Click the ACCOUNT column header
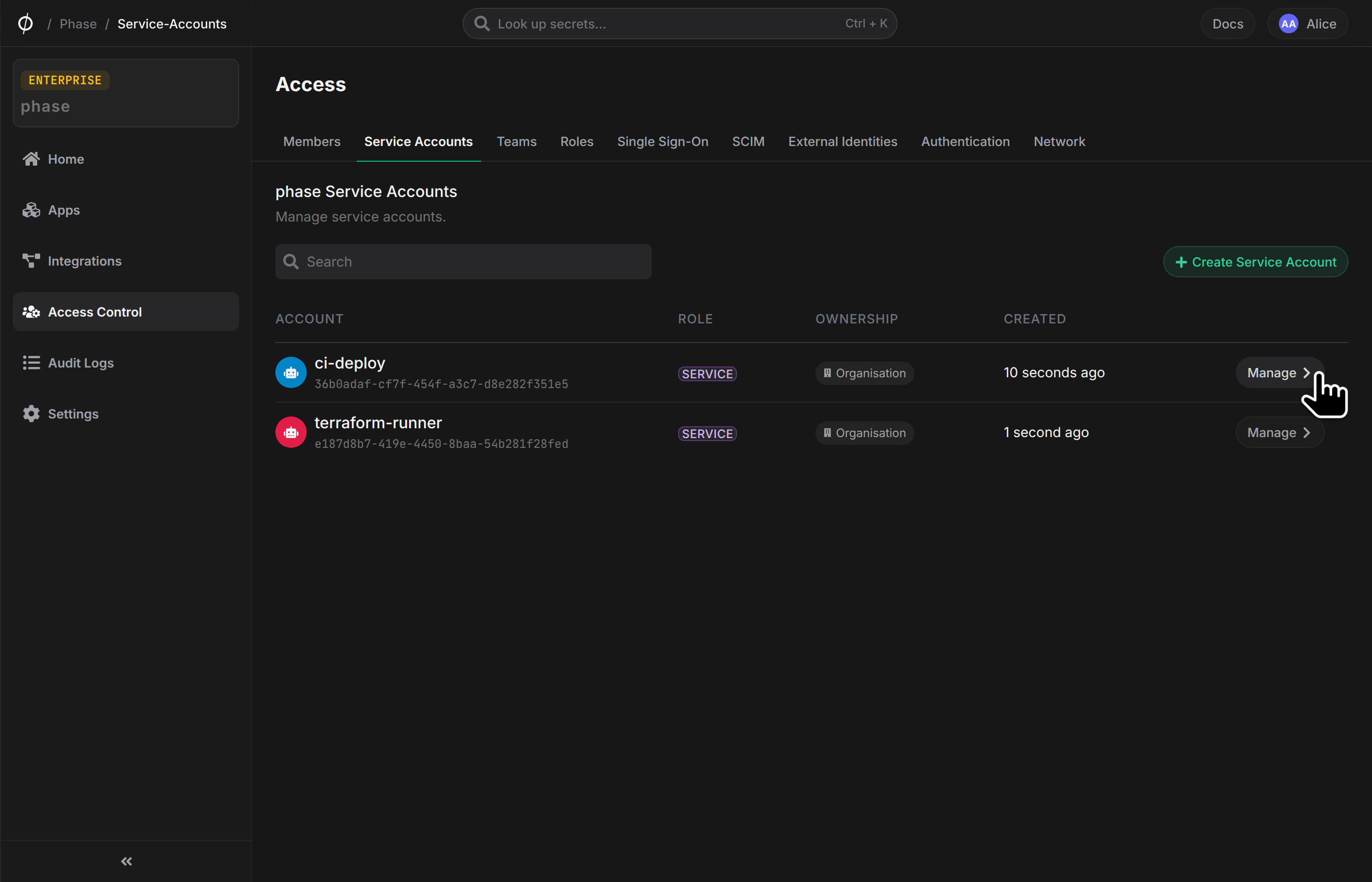Screen dimensions: 1372x882 pos(309,318)
